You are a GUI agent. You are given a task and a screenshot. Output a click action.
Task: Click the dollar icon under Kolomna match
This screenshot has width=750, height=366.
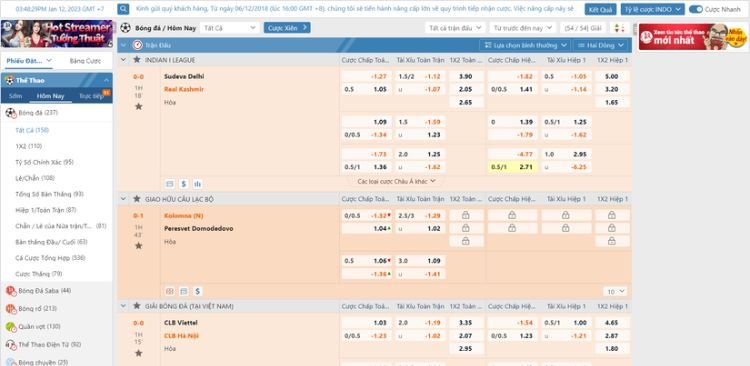pos(198,291)
